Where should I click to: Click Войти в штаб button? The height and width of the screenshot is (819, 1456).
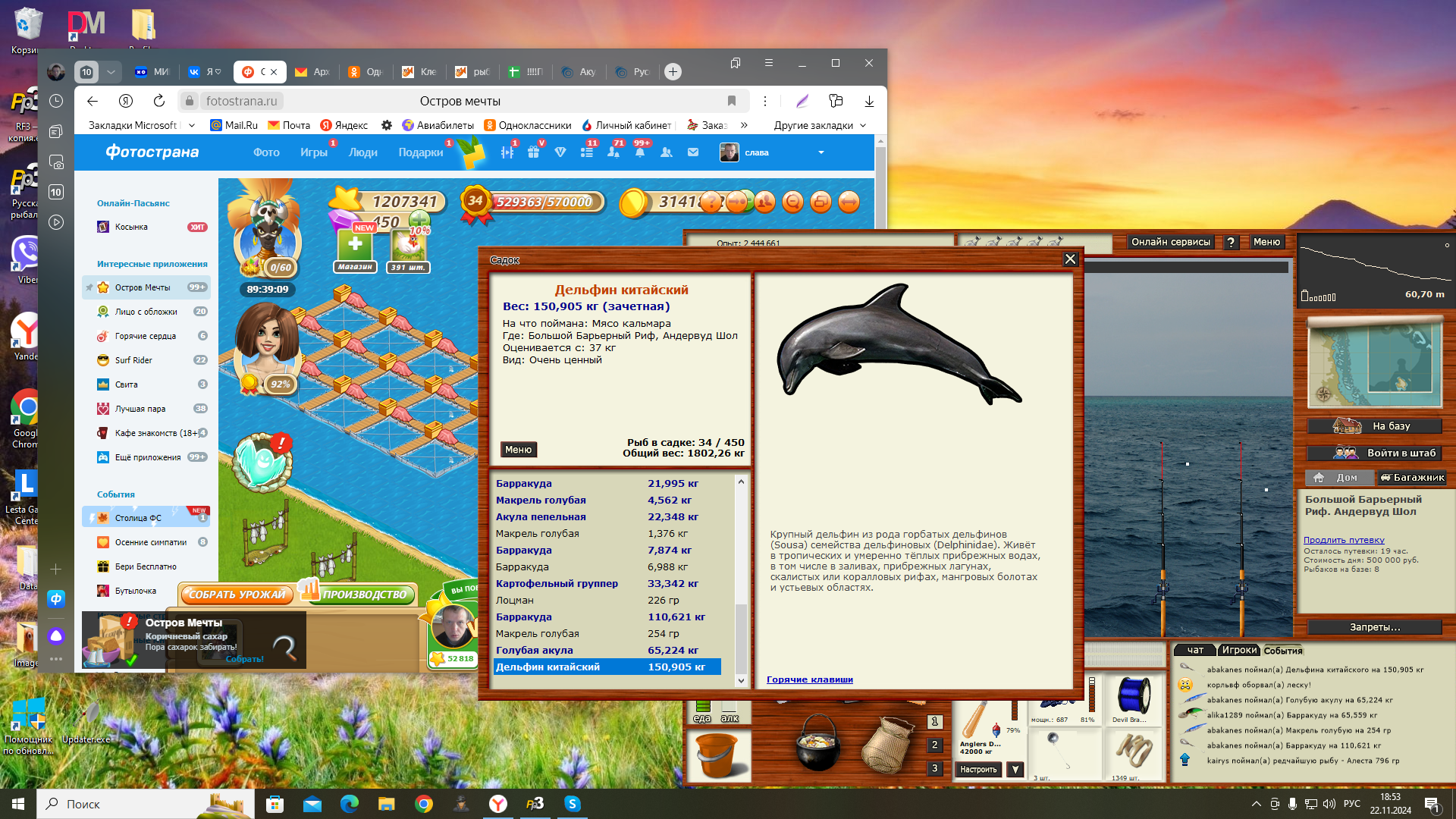click(x=1374, y=453)
